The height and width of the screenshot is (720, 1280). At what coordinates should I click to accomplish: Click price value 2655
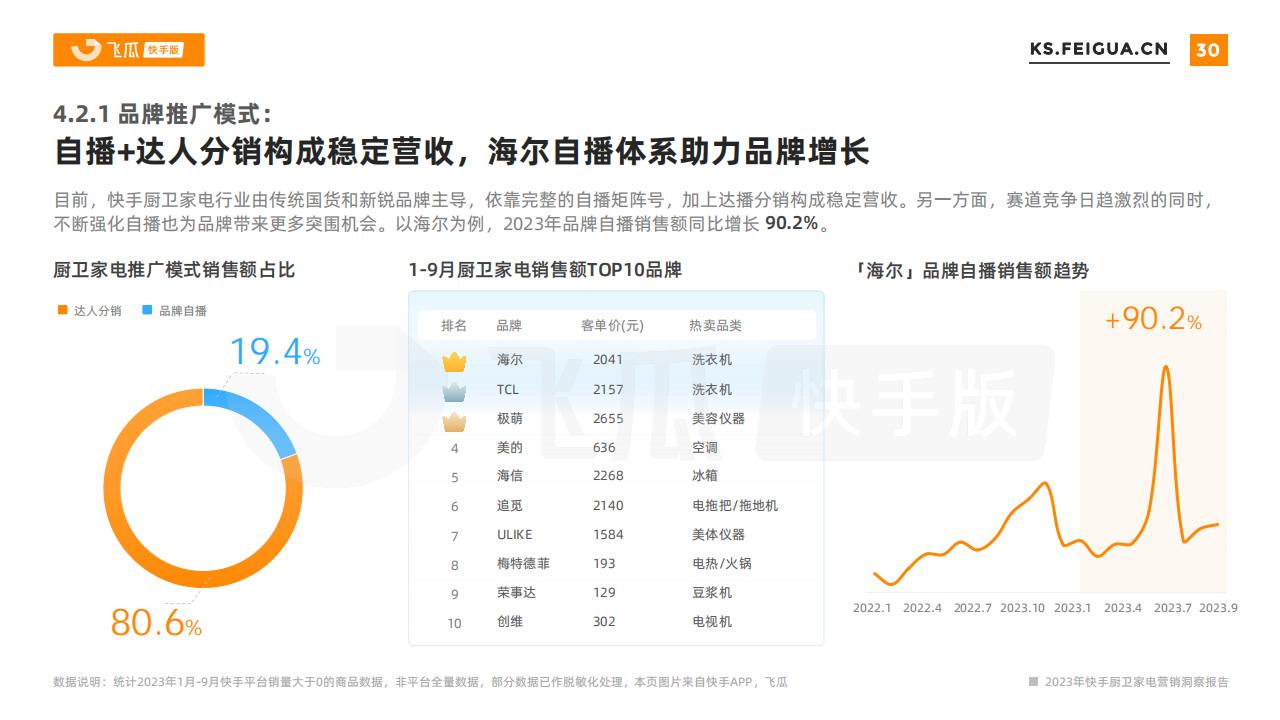coord(608,419)
